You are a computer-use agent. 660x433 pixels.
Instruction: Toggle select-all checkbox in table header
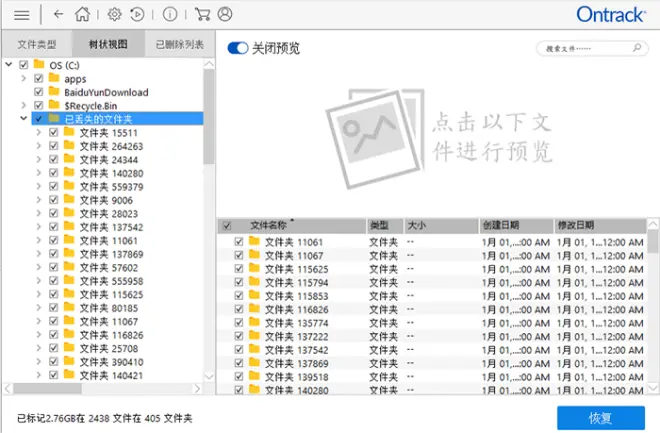[x=227, y=226]
